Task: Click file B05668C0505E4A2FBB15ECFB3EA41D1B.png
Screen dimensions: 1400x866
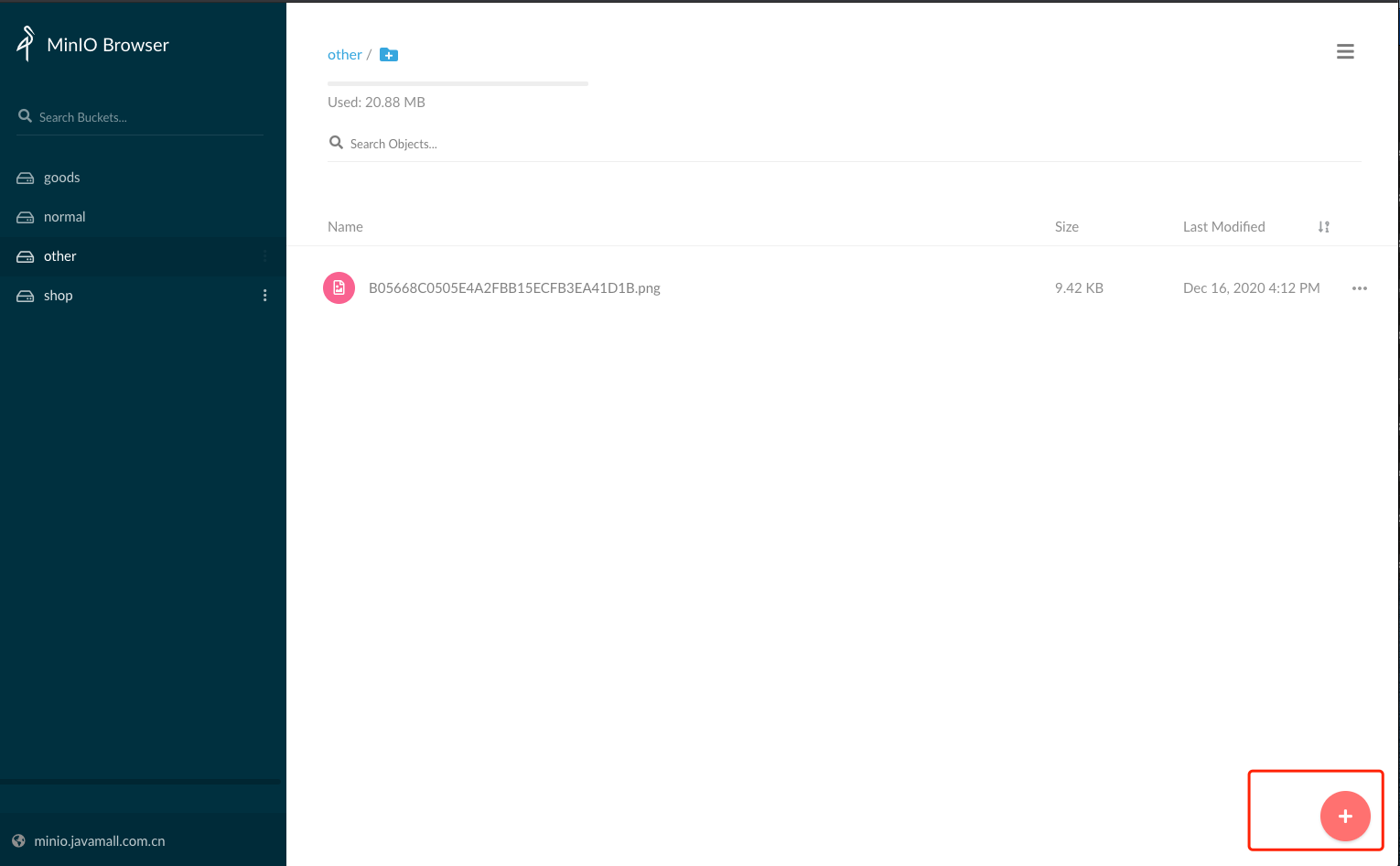Action: coord(514,288)
